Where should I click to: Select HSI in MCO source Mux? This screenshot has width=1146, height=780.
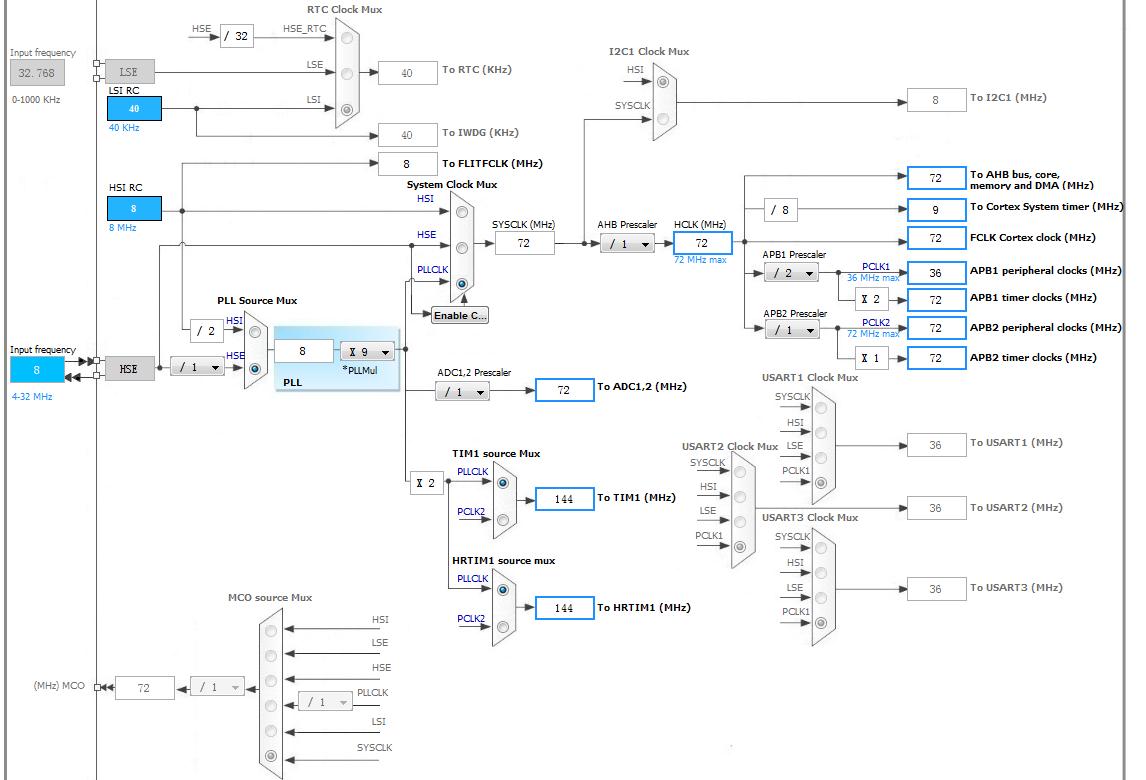coord(271,630)
